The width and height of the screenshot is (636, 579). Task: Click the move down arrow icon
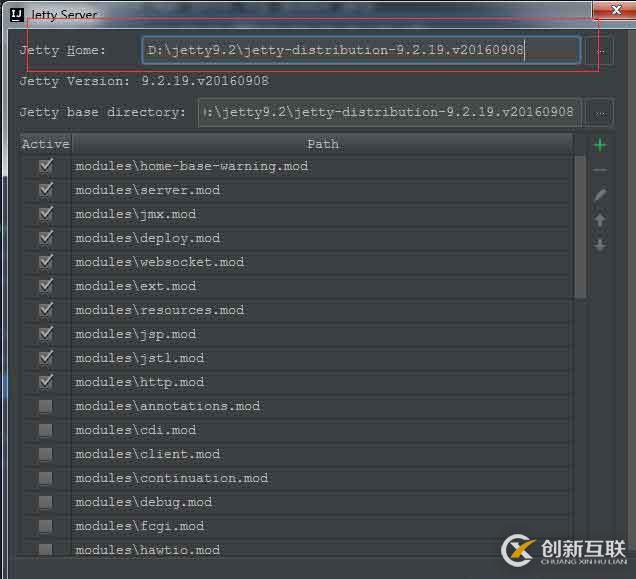(600, 245)
